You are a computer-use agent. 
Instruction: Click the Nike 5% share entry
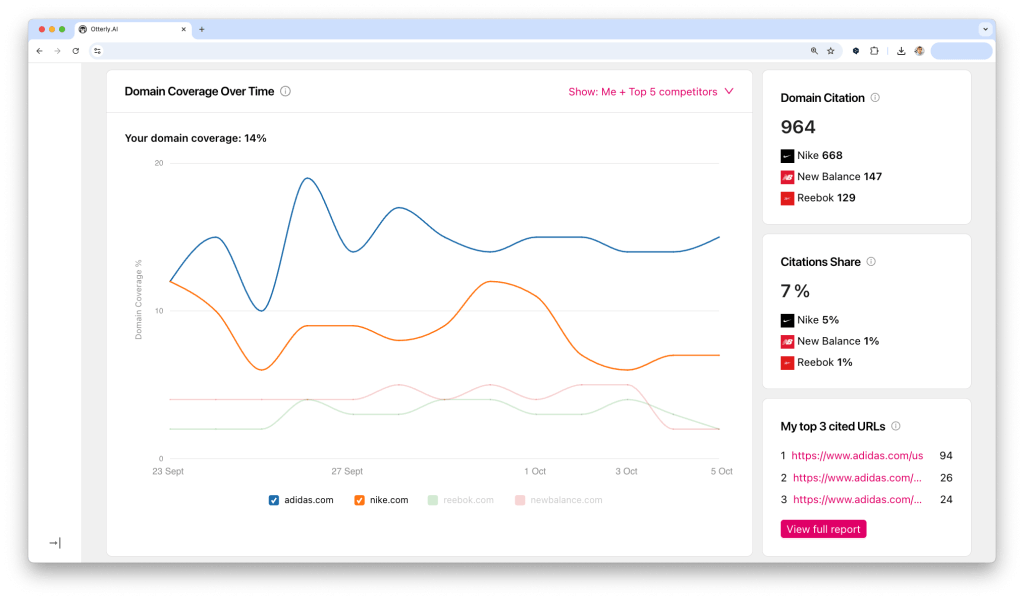pos(810,321)
